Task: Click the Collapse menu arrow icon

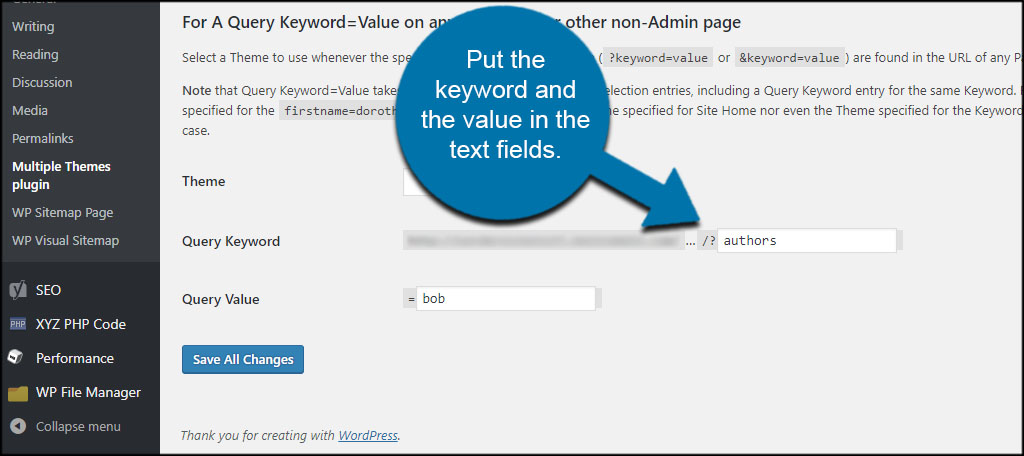Action: 18,426
